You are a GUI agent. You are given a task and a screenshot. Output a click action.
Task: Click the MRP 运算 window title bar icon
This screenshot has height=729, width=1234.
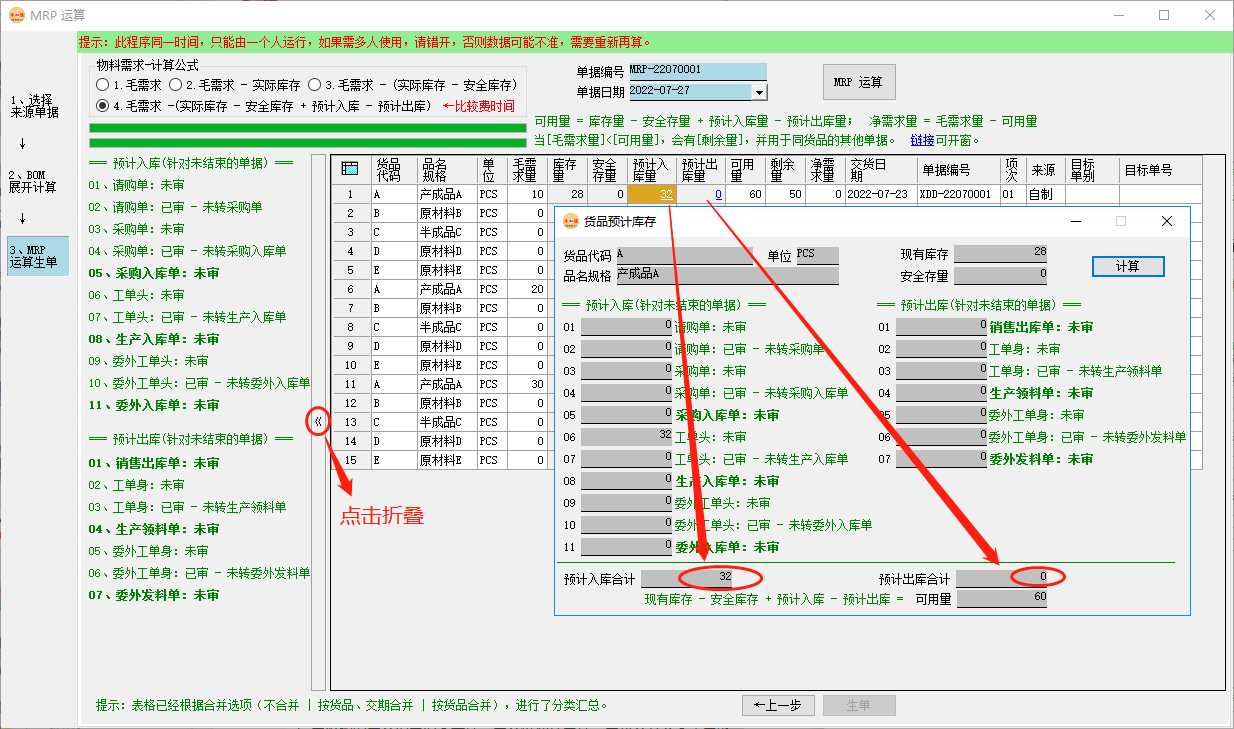click(17, 15)
